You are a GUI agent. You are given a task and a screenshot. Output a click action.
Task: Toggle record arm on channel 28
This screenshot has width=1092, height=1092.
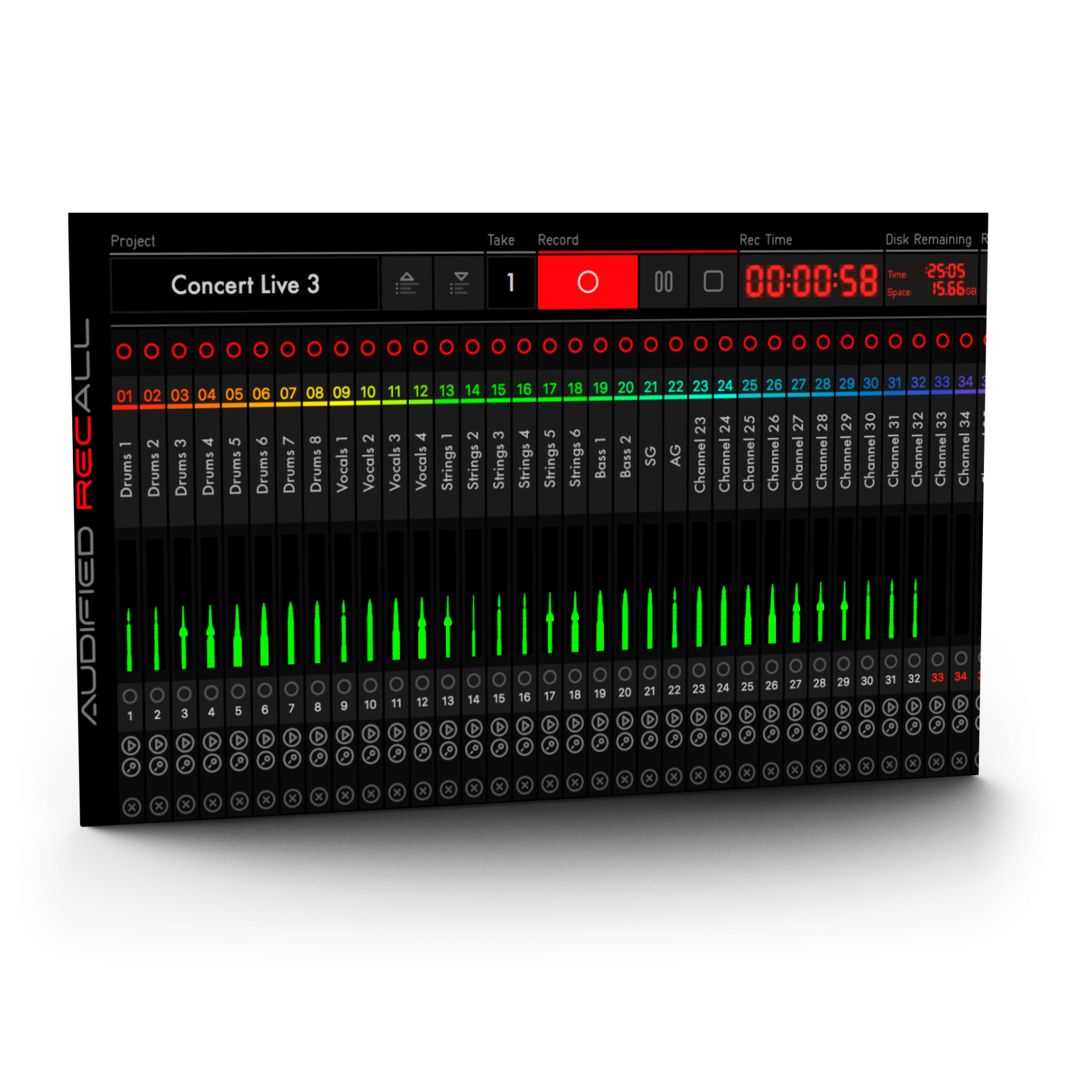coord(823,342)
